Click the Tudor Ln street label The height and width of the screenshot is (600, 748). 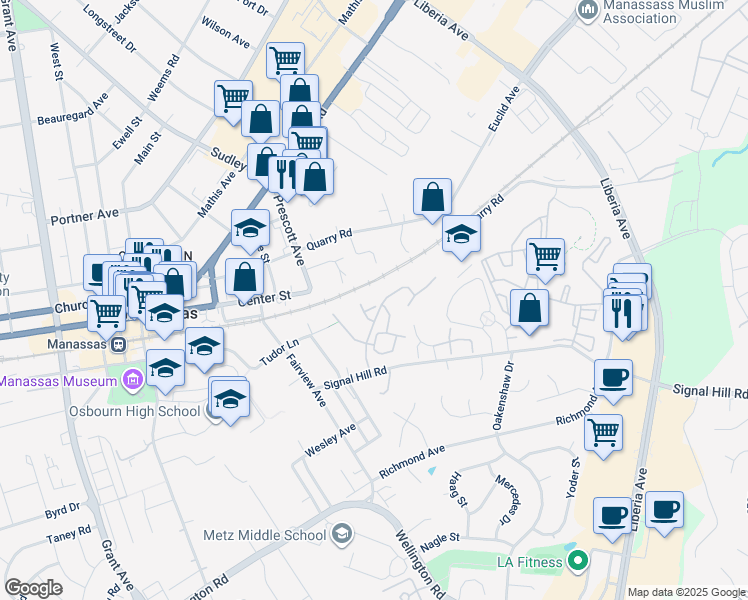279,352
